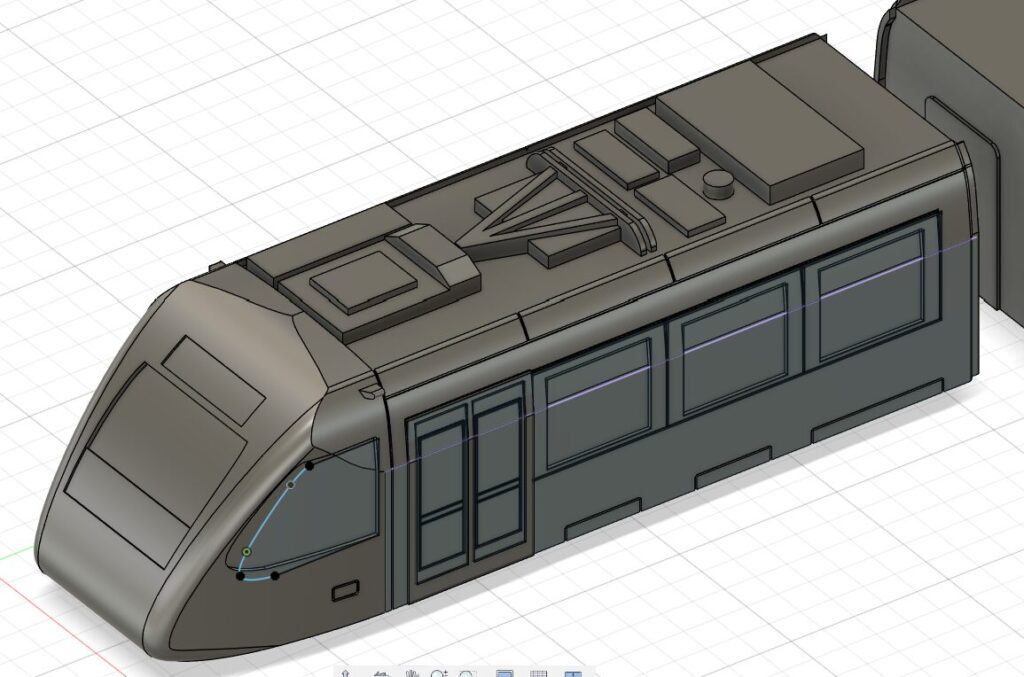Select the small rectangular recess on the nose
This screenshot has height=677, width=1024.
346,591
